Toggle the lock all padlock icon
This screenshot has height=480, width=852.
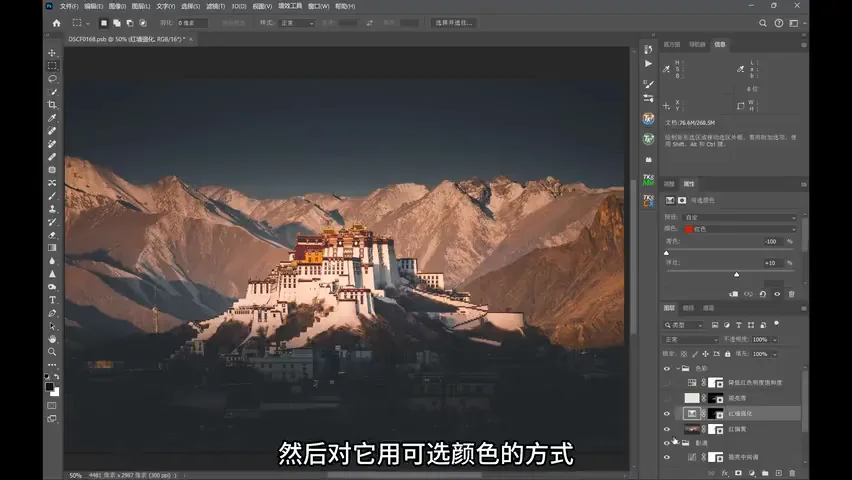728,354
